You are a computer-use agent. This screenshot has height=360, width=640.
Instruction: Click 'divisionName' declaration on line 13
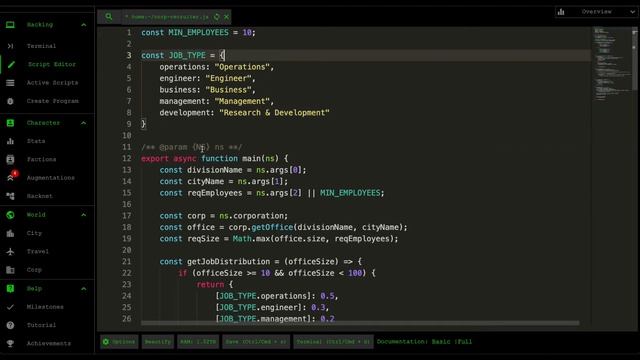pos(214,170)
